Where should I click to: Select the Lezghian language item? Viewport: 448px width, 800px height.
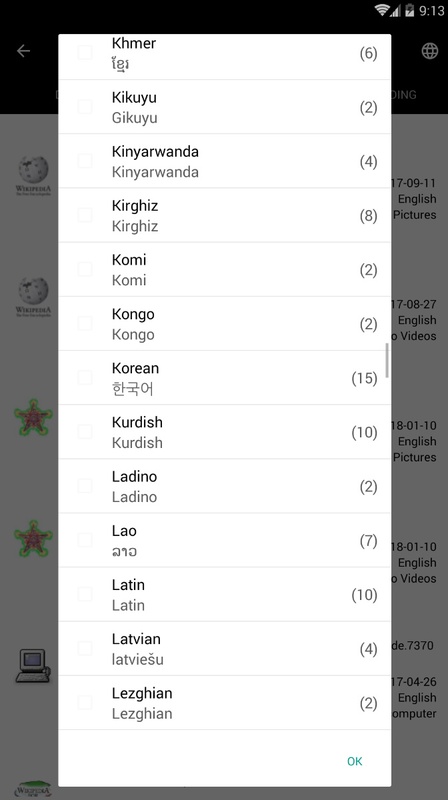[x=225, y=703]
